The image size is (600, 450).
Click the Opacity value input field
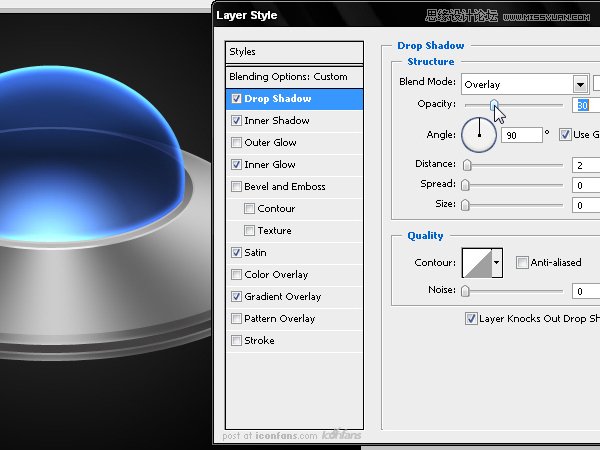pos(586,105)
